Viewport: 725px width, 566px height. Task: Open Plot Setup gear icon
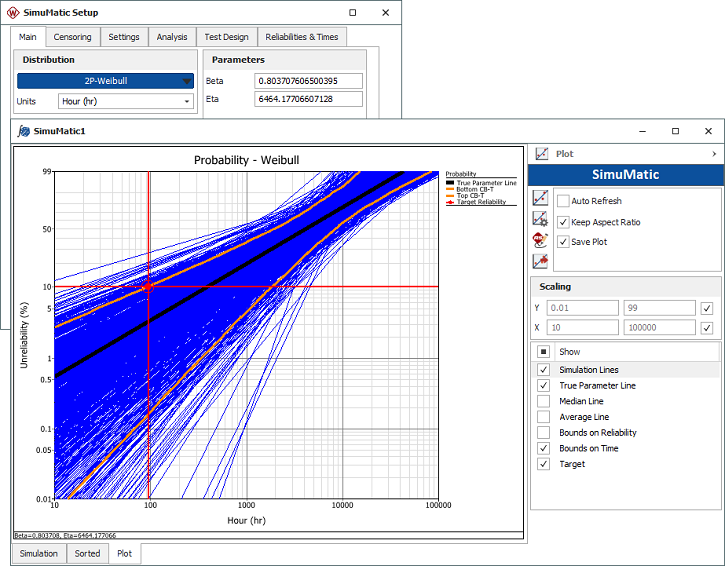click(541, 219)
